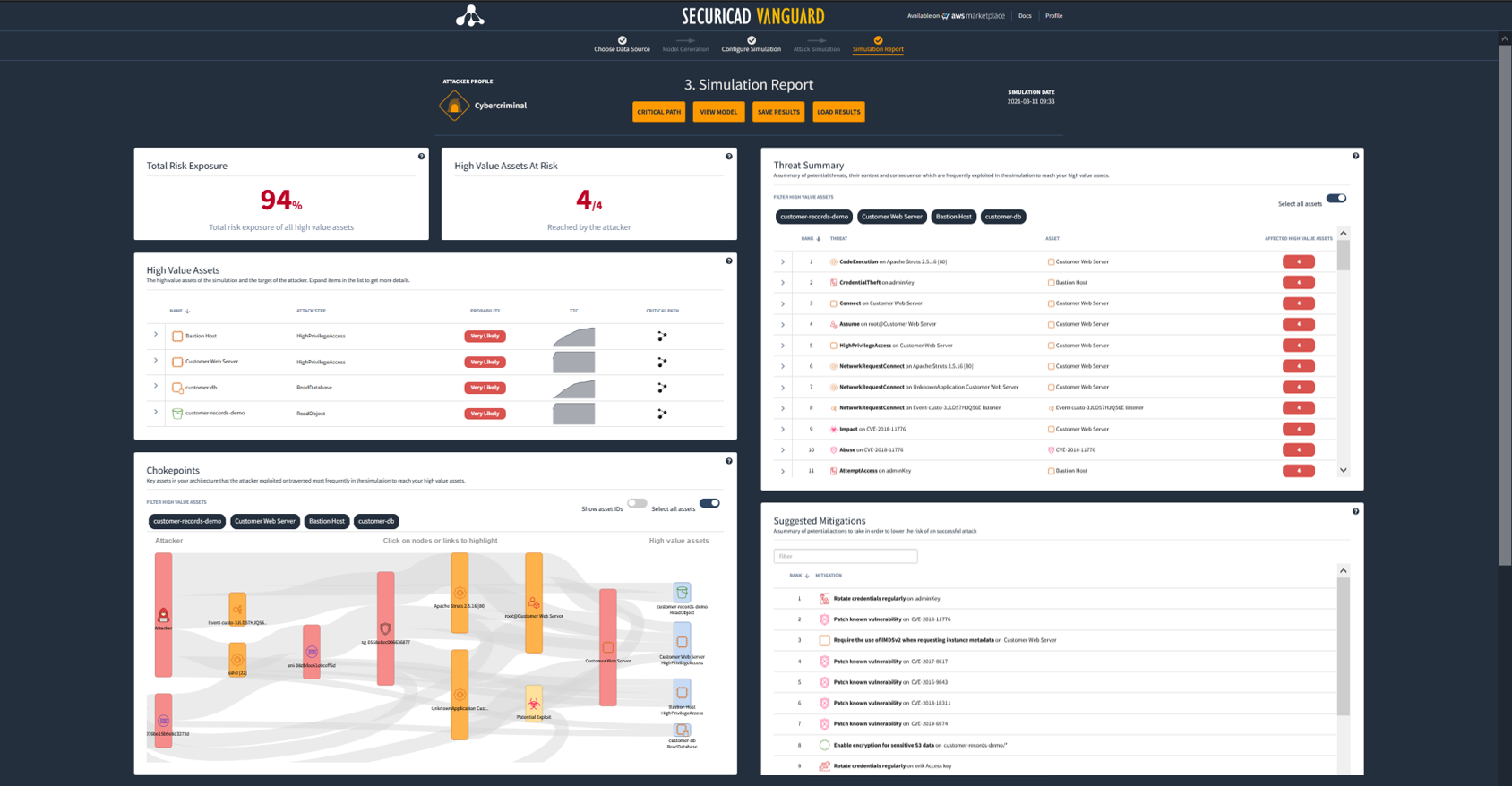The width and height of the screenshot is (1512, 786).
Task: Click the IMDSv2 mitigation row icon
Action: (x=824, y=640)
